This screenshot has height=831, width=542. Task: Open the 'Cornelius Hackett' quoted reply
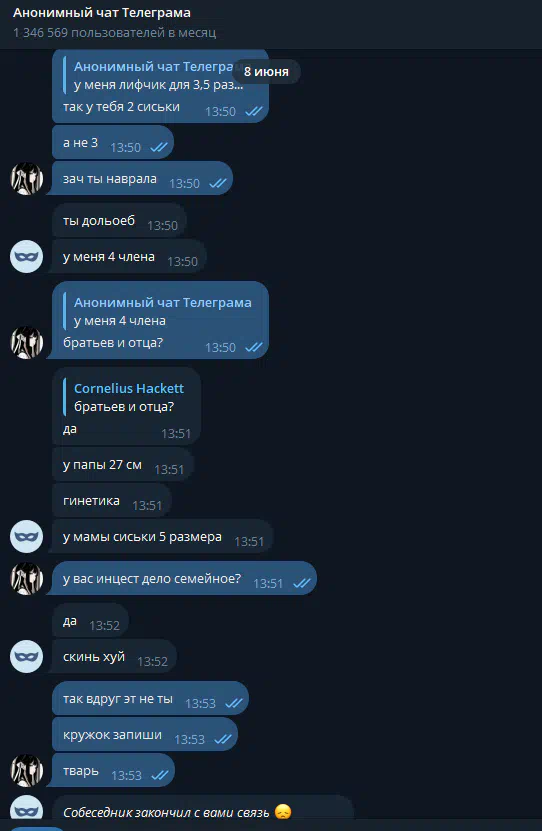(127, 397)
